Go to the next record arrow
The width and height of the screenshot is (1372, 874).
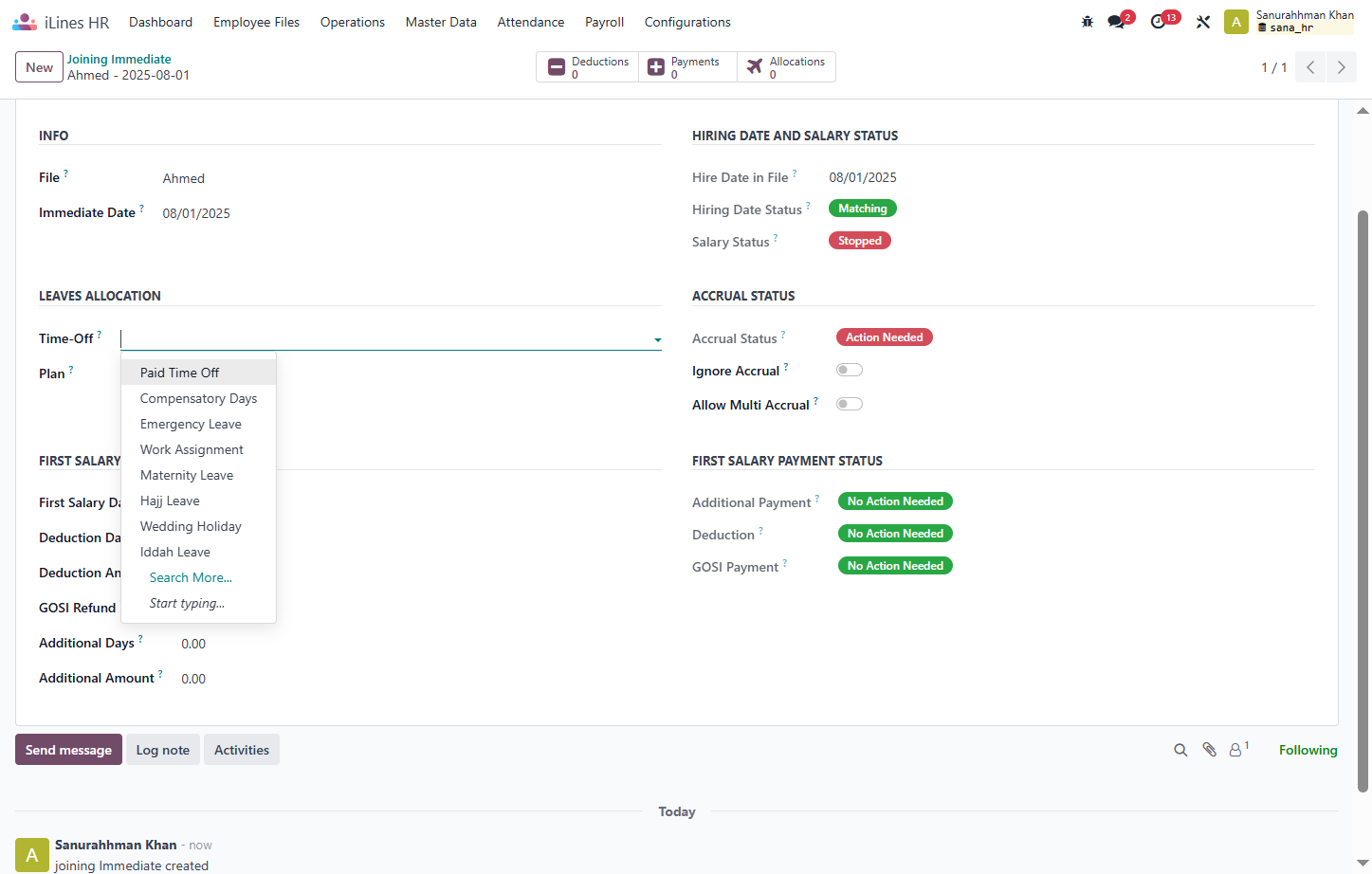(x=1341, y=67)
